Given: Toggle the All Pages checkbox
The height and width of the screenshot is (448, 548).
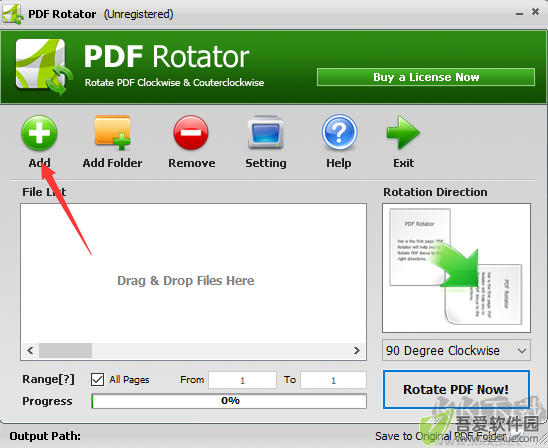Looking at the screenshot, I should (x=97, y=380).
